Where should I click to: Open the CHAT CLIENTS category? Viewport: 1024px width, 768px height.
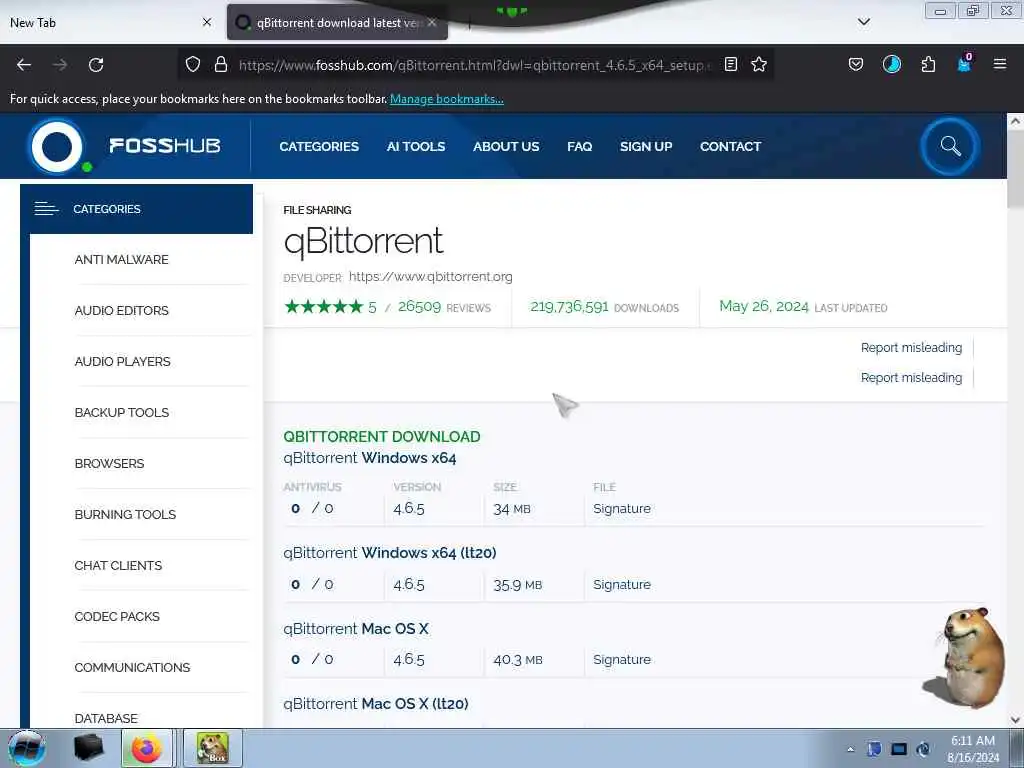[x=118, y=566]
